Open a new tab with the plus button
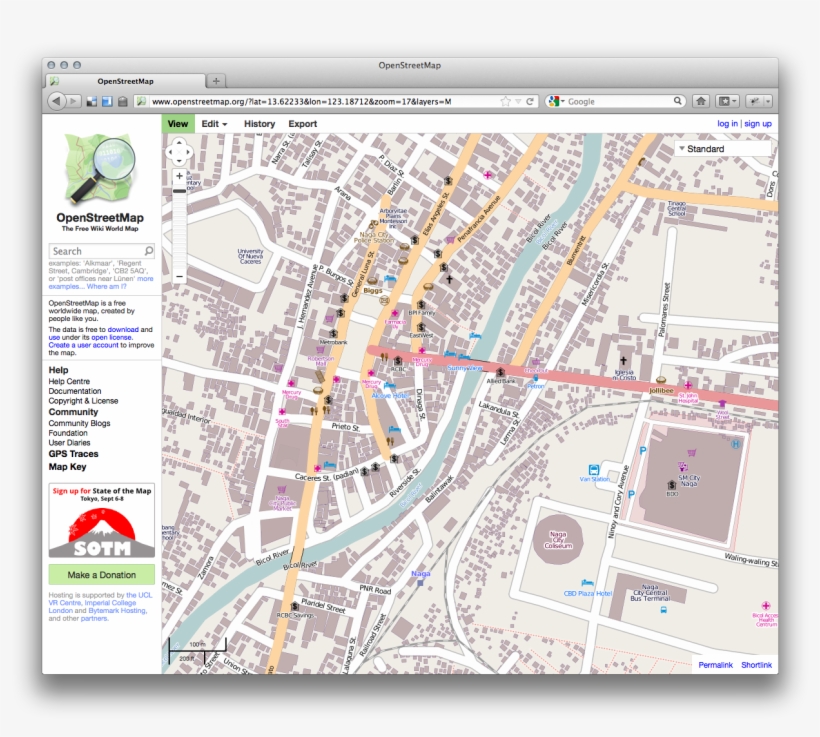This screenshot has height=737, width=820. point(216,81)
